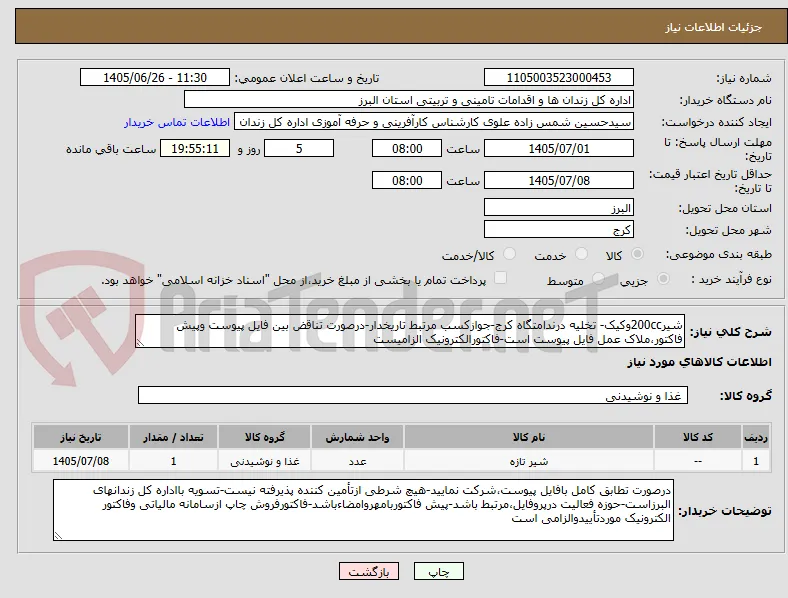The width and height of the screenshot is (788, 598).
Task: Click the delivery province field البرز
Action: (558, 208)
